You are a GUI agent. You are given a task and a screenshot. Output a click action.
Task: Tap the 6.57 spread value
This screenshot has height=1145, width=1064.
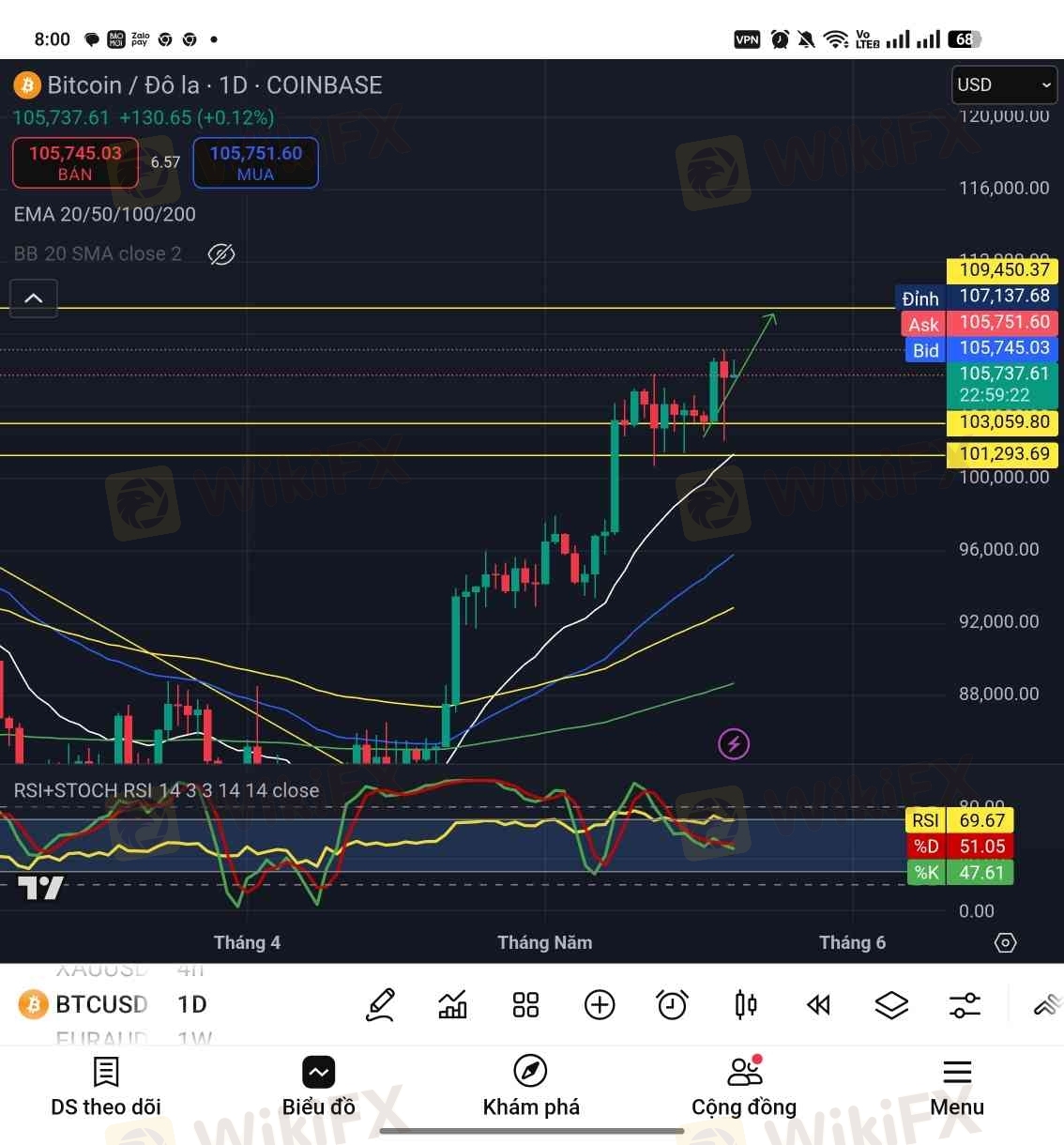[165, 162]
